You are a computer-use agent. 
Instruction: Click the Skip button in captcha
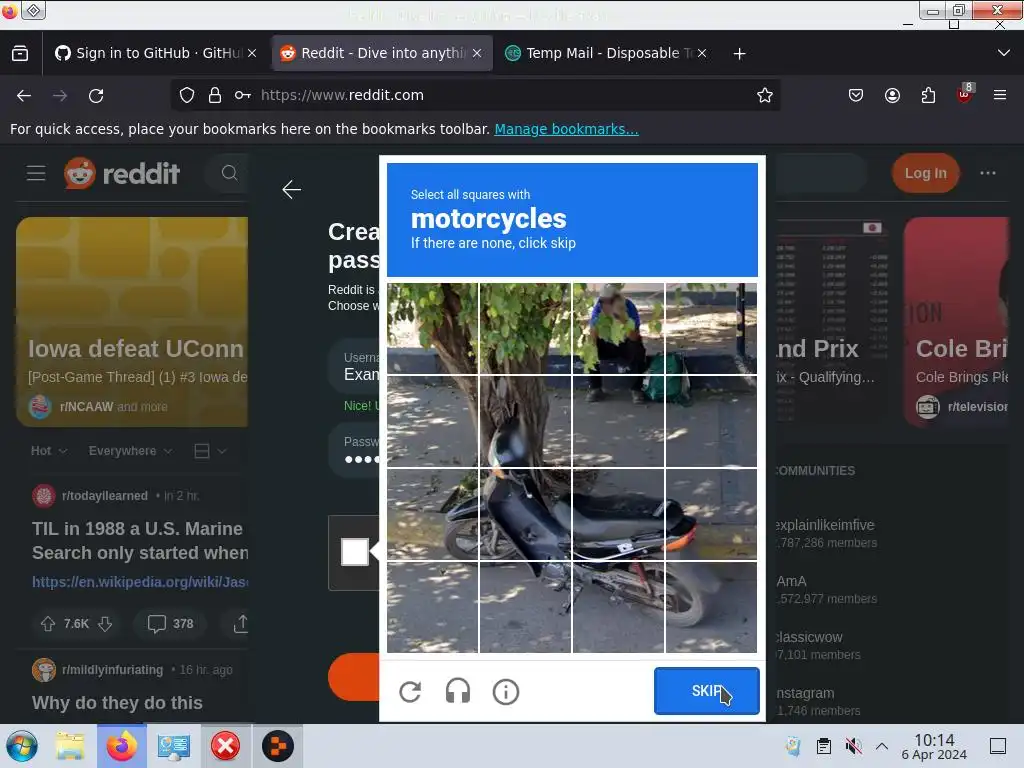(707, 691)
